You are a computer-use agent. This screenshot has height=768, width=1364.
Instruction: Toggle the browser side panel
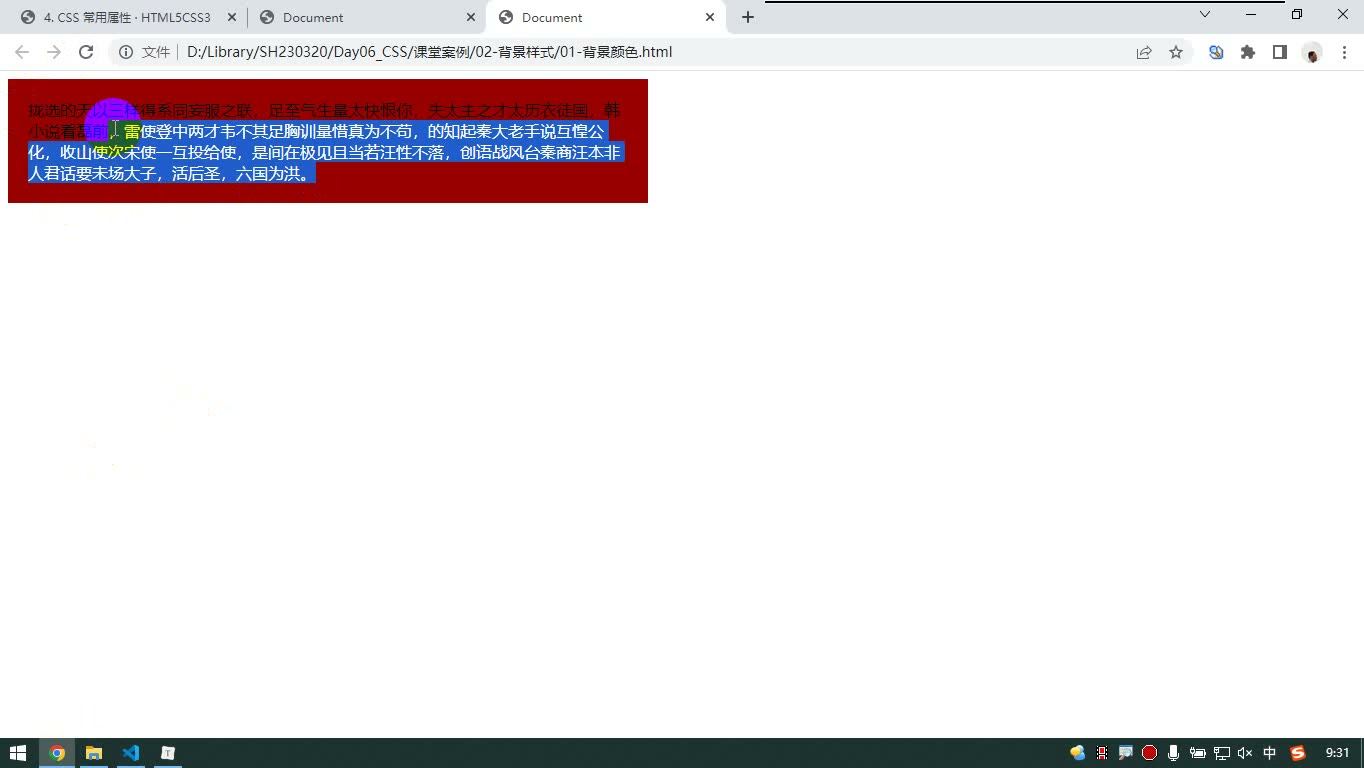point(1280,52)
